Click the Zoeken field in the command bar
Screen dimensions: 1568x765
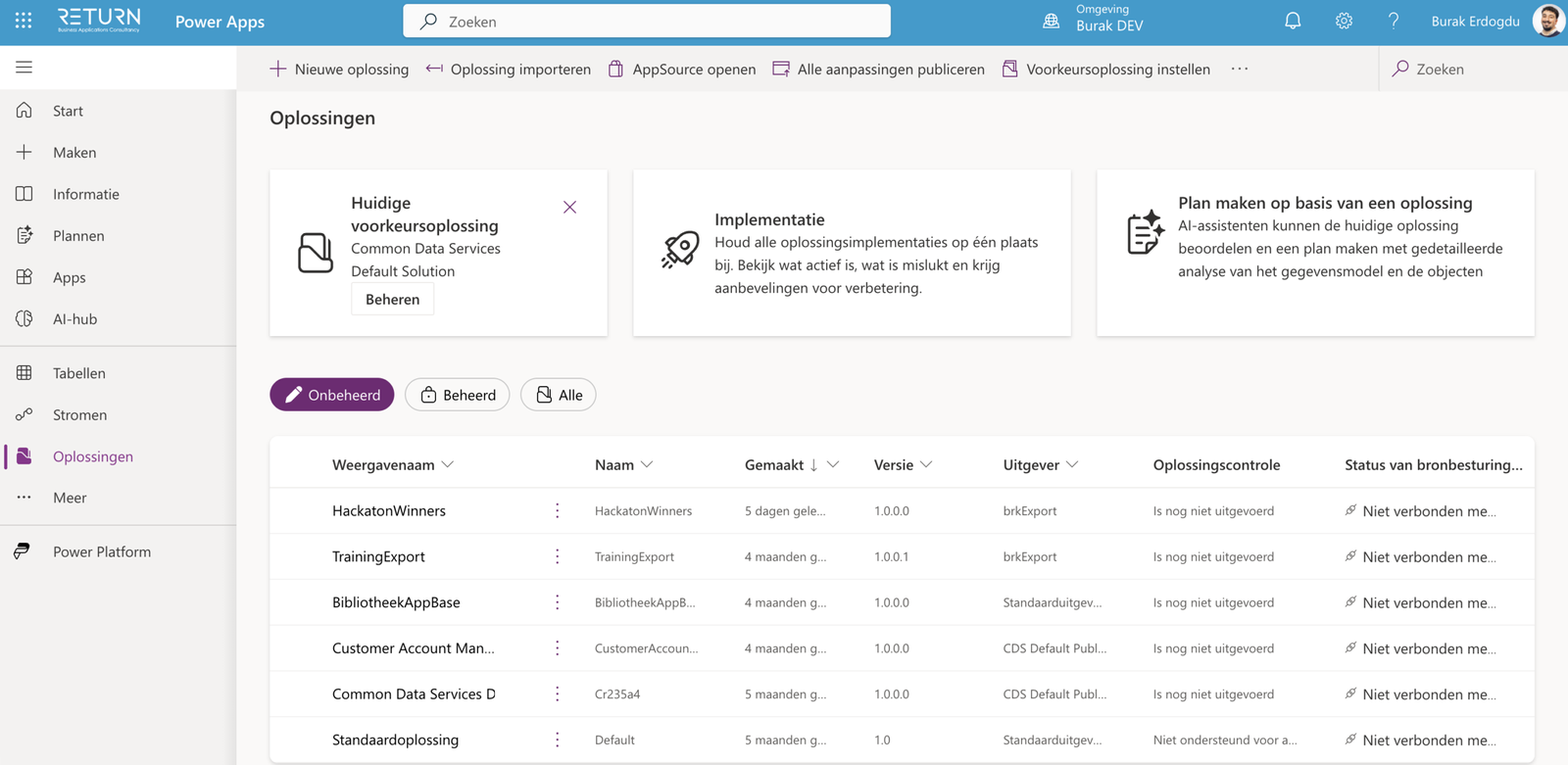1474,69
